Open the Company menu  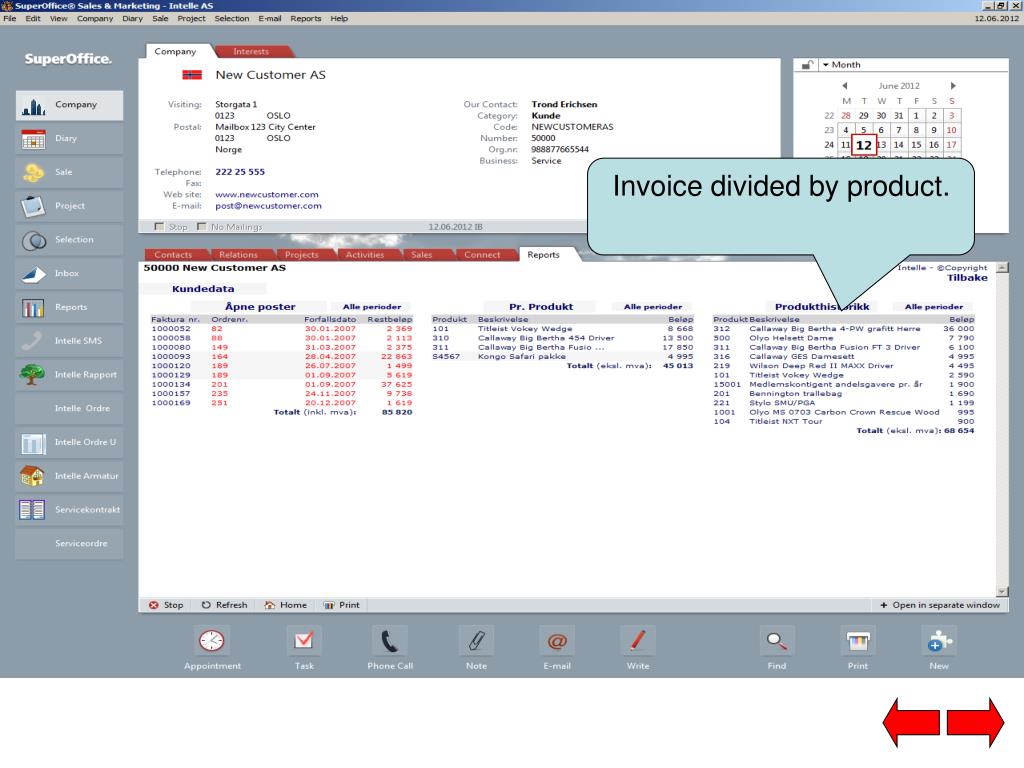[x=95, y=18]
